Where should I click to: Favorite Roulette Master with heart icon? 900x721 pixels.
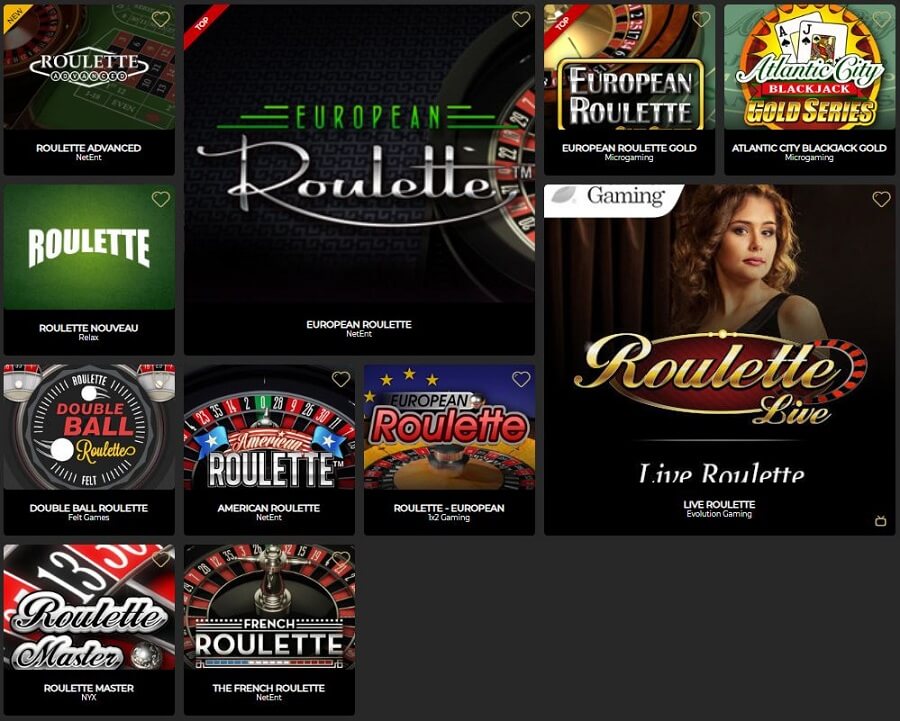161,559
